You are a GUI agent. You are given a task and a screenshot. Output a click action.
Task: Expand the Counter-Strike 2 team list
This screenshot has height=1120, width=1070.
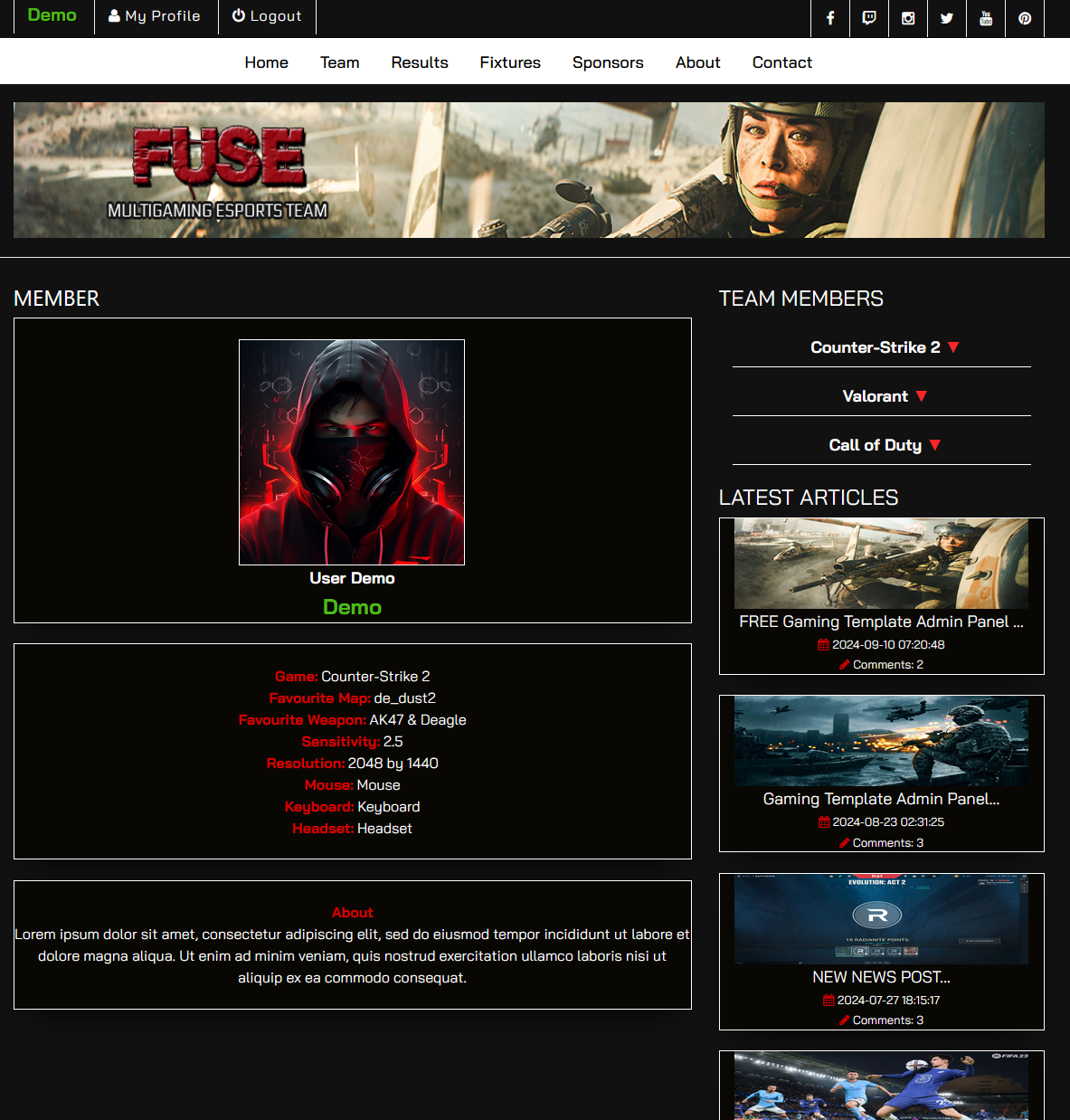[x=883, y=347]
